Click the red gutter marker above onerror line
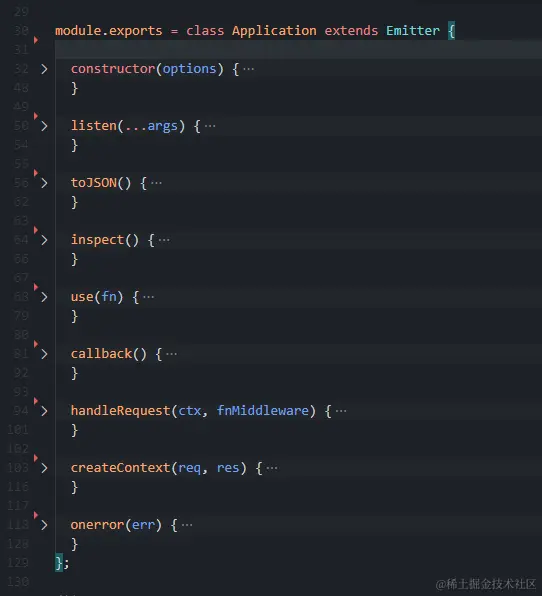This screenshot has width=542, height=596. 36,515
